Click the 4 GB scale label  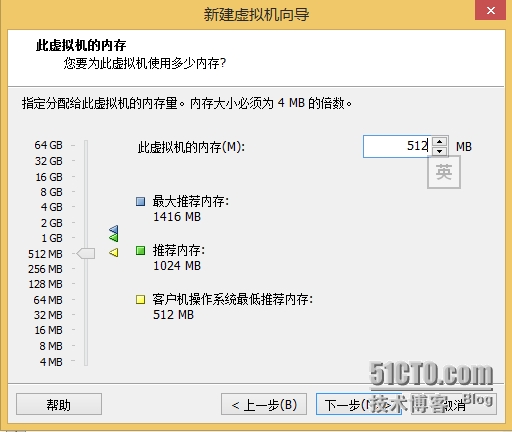(x=51, y=207)
